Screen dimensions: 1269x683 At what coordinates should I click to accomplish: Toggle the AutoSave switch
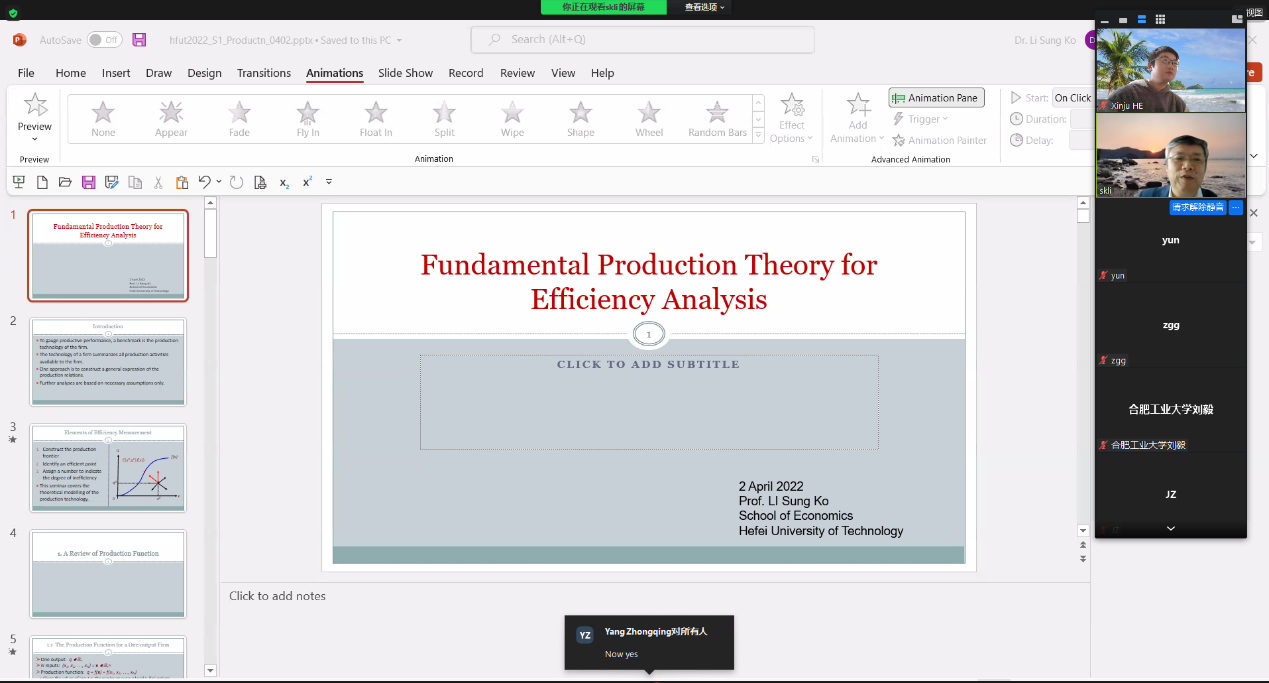point(104,40)
